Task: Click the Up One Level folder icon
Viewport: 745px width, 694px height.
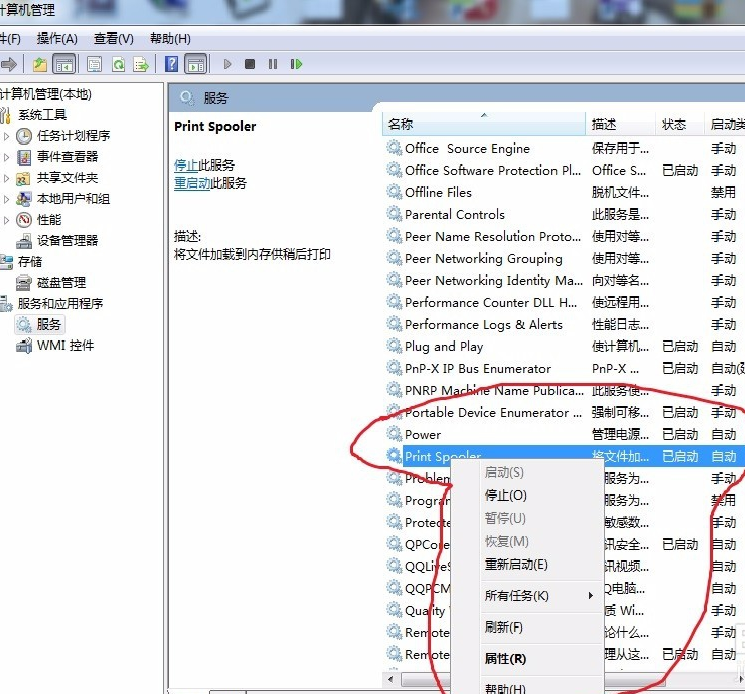Action: pyautogui.click(x=40, y=64)
